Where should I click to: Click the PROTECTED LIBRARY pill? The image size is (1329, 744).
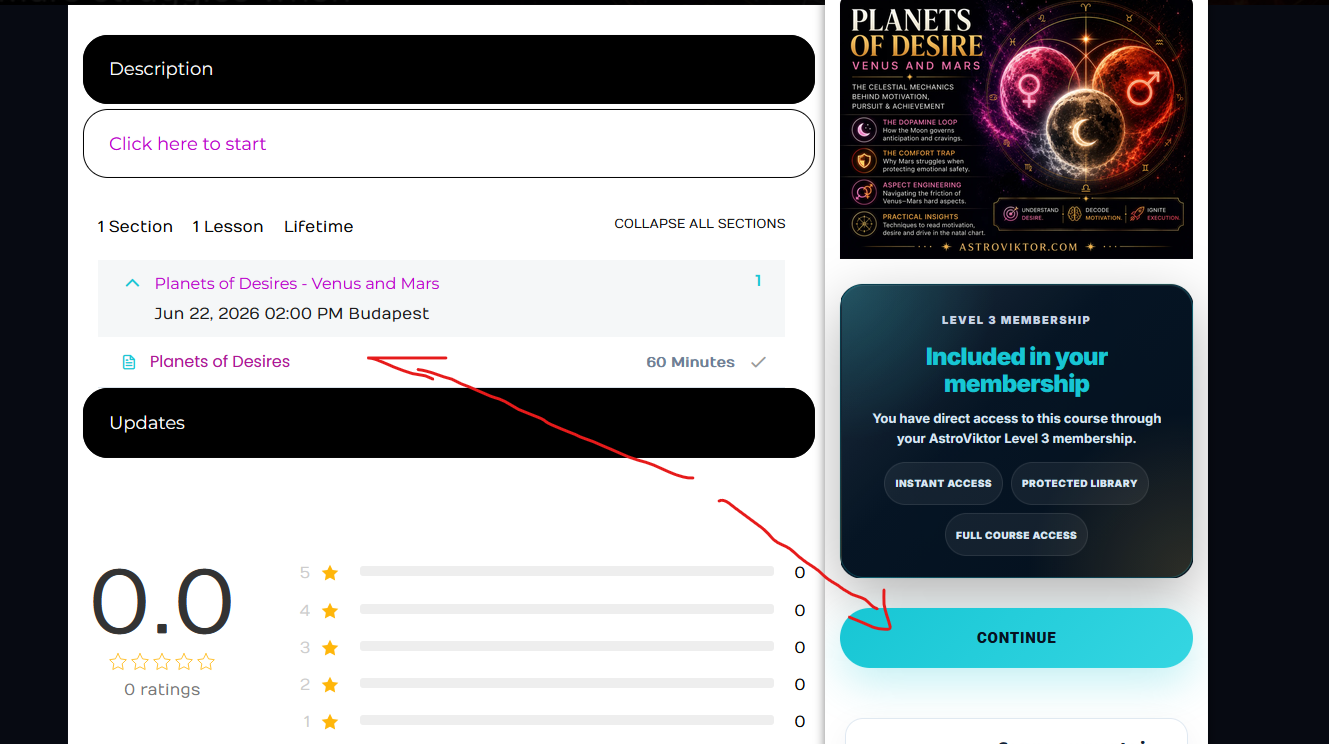pyautogui.click(x=1079, y=483)
